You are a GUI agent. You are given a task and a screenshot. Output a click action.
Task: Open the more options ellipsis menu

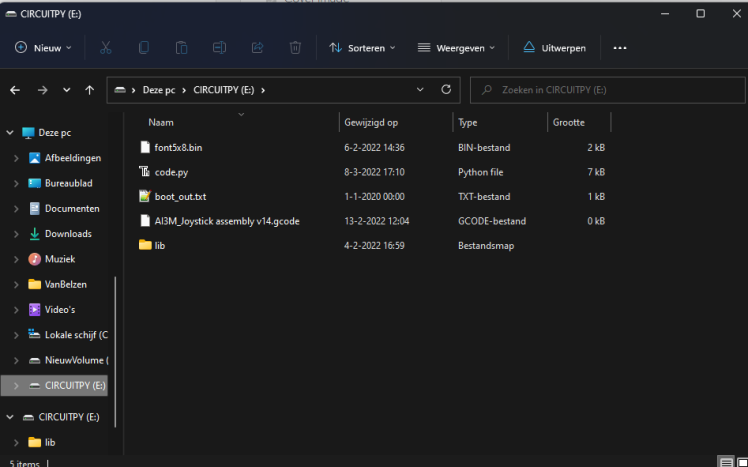pos(620,48)
